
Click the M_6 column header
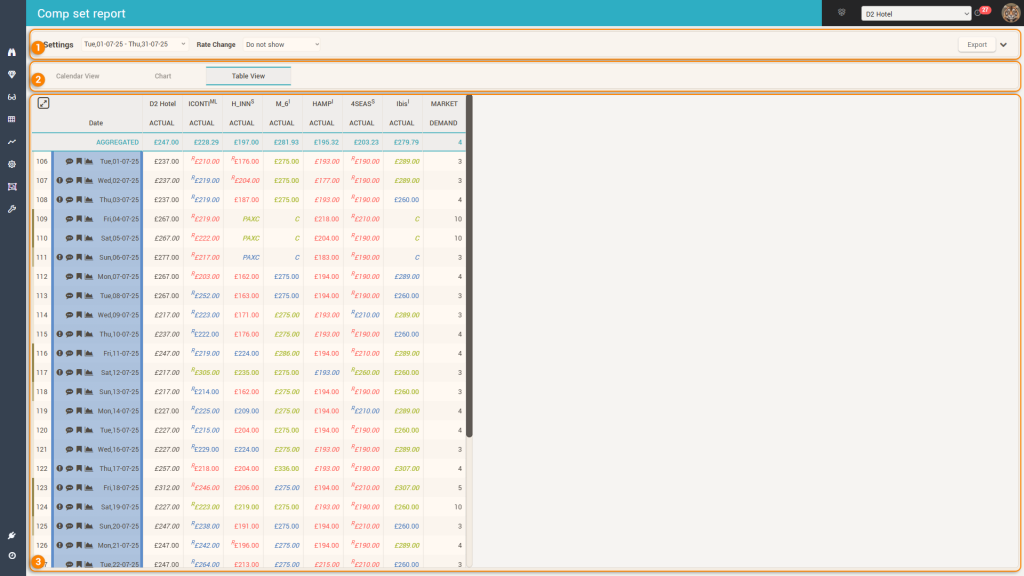click(282, 103)
